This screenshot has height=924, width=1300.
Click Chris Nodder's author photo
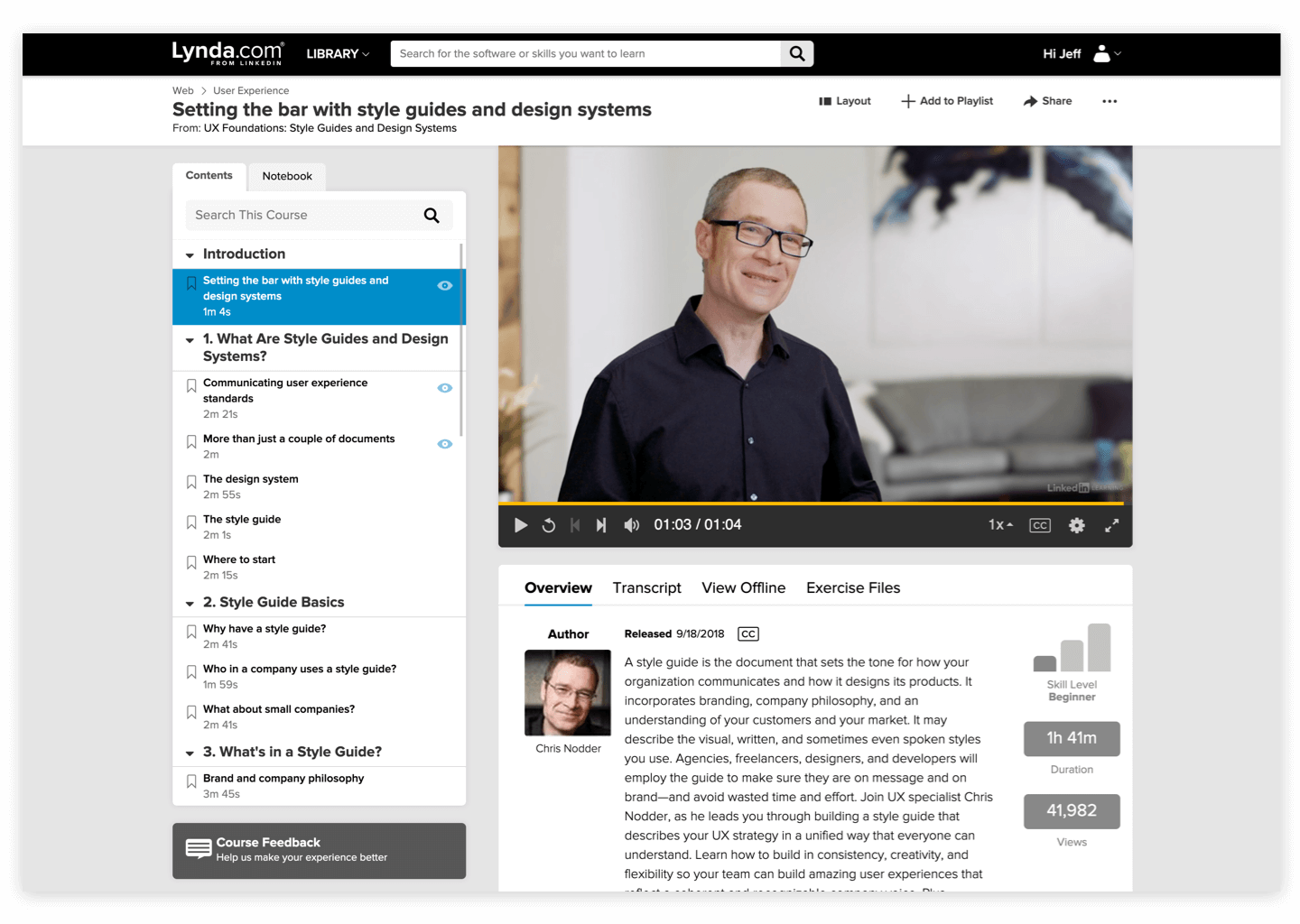point(568,693)
